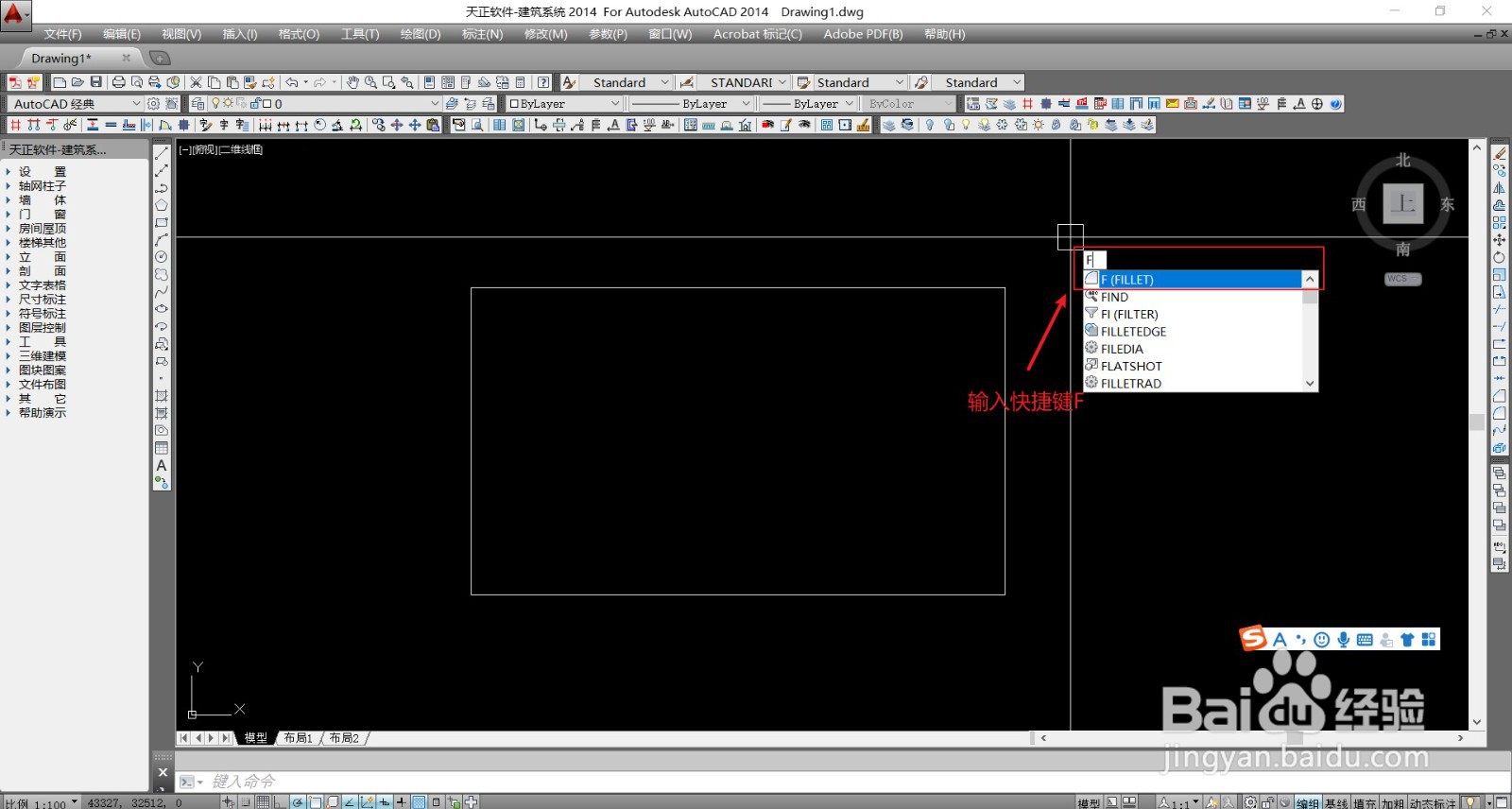Click the New drawing icon
The height and width of the screenshot is (809, 1512).
tap(60, 82)
